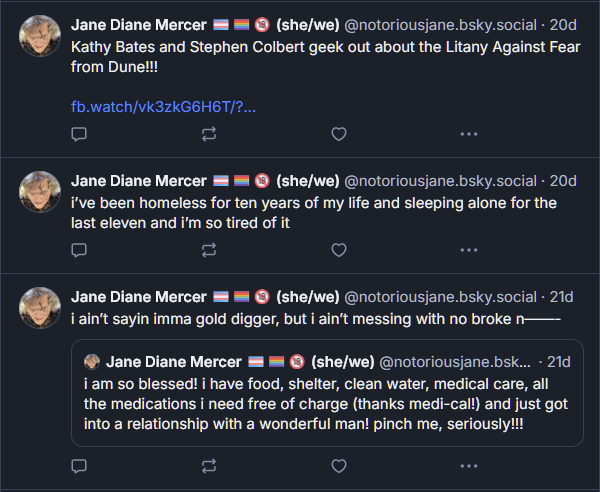Reply to the Dune Litany post
Viewport: 600px width, 492px height.
coord(80,134)
